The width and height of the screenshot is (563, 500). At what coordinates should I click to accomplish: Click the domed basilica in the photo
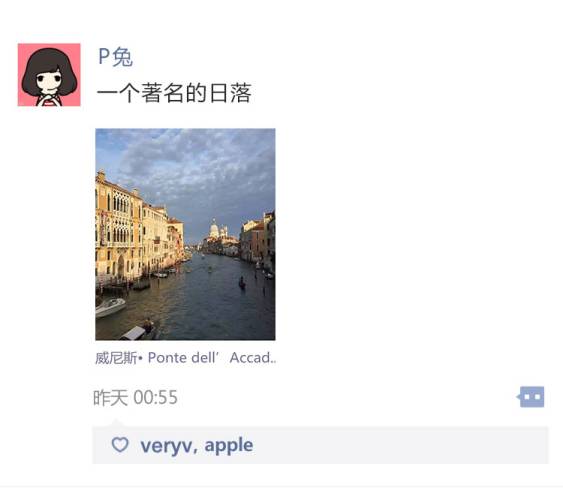pos(215,229)
